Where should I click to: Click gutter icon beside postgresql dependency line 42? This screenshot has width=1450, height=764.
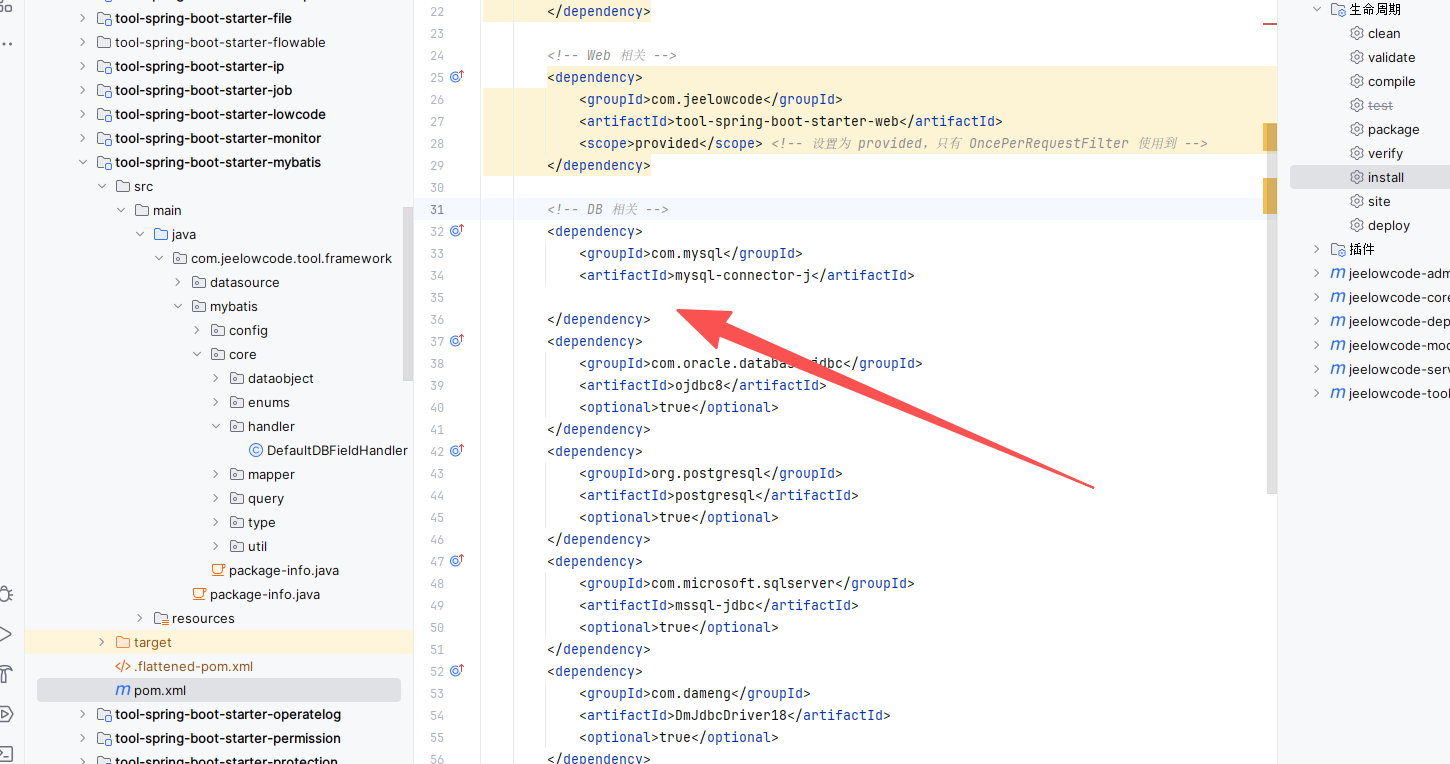pos(457,451)
